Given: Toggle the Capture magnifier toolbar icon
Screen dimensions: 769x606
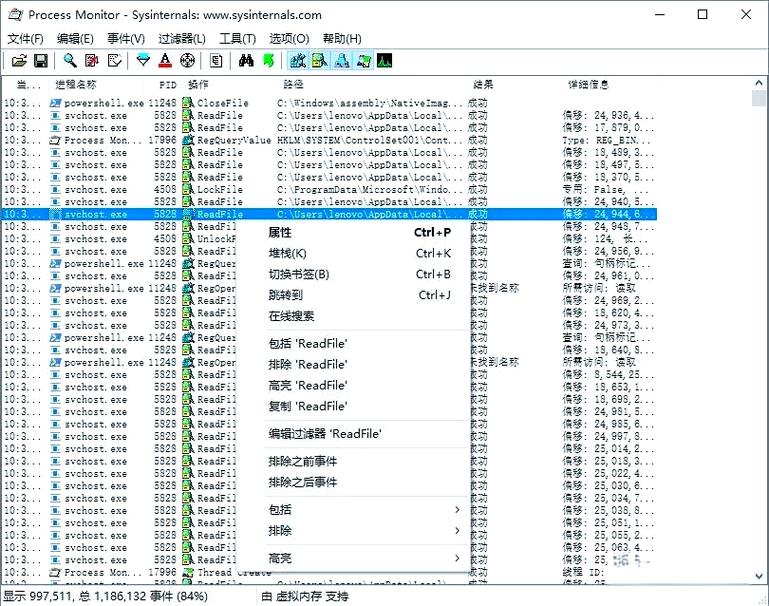Looking at the screenshot, I should point(70,61).
